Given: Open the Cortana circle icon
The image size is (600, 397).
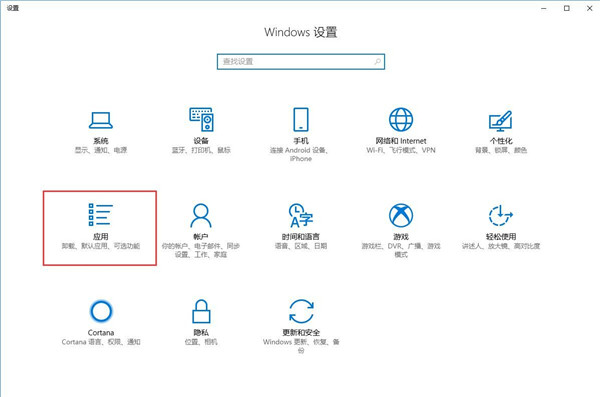Looking at the screenshot, I should (x=101, y=311).
